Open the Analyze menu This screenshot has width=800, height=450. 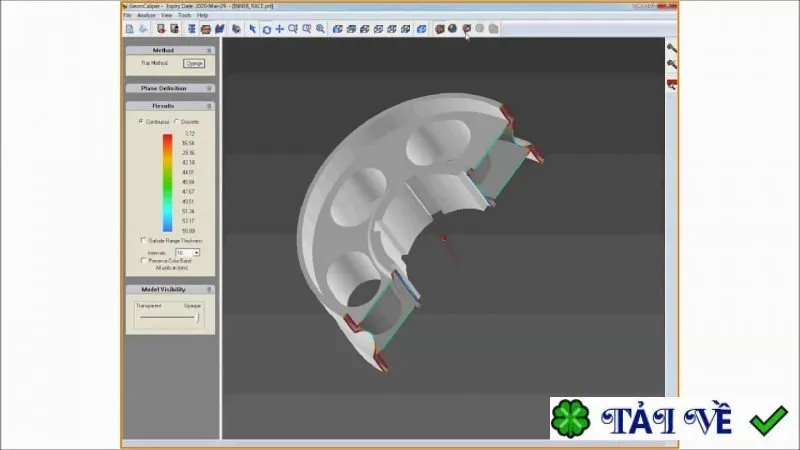(x=146, y=15)
